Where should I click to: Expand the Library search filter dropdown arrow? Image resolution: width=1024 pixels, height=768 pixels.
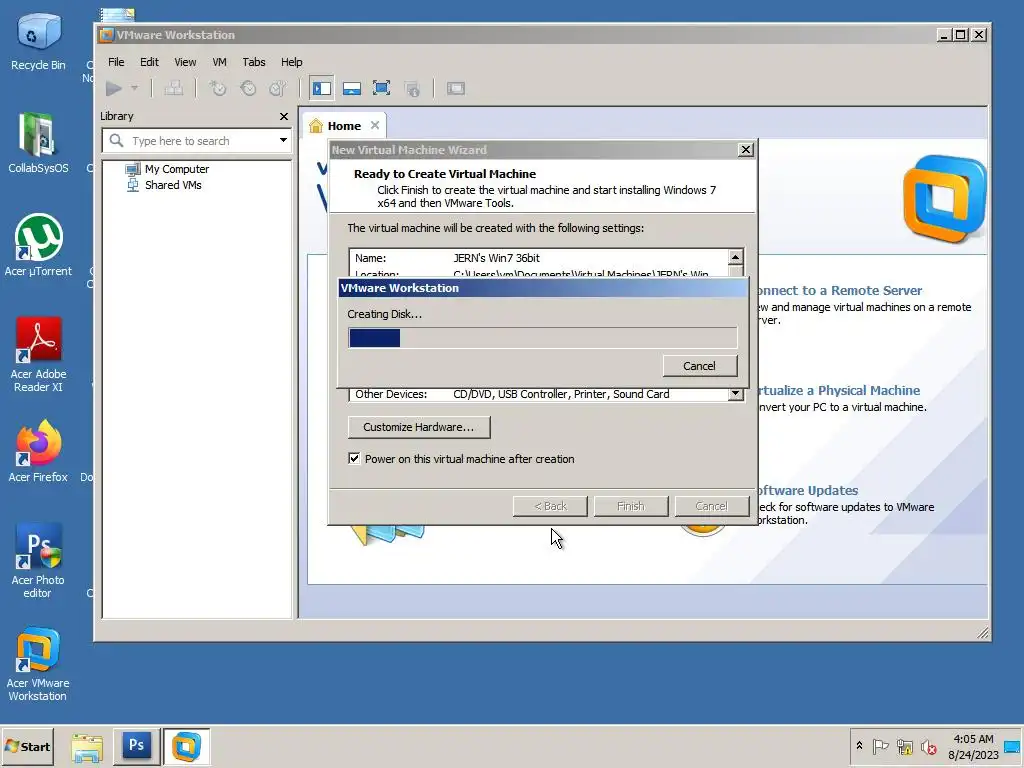tap(283, 140)
